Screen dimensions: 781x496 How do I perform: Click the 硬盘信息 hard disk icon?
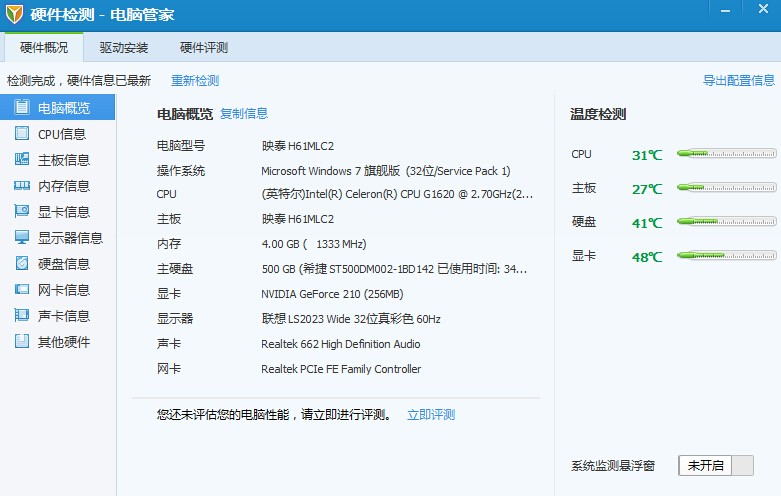21,263
